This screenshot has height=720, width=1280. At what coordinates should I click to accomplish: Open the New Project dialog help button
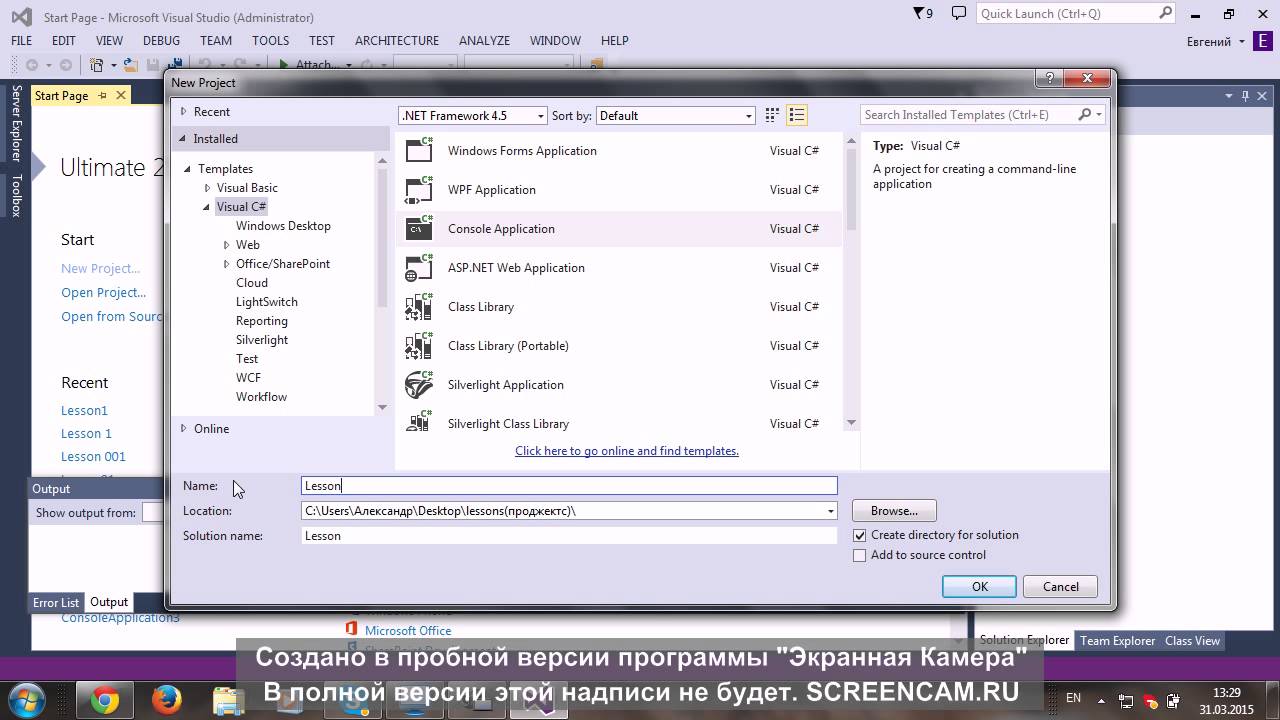[1049, 79]
